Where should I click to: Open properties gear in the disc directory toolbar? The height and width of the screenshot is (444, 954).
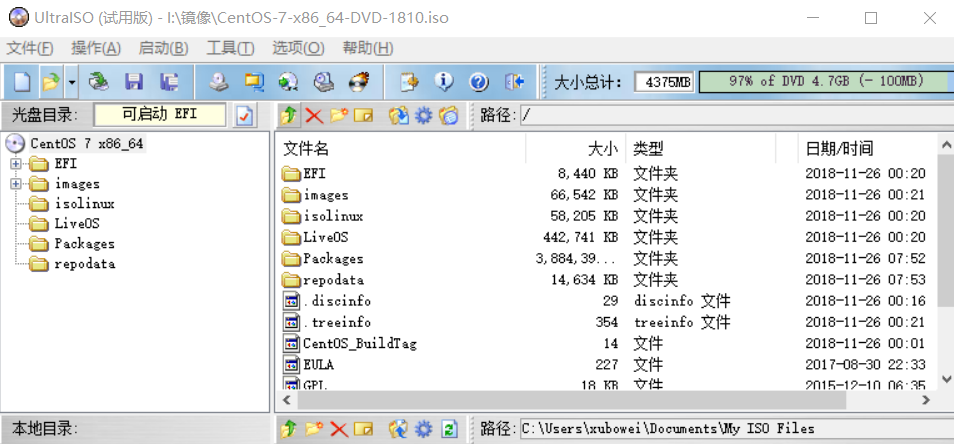coord(423,116)
